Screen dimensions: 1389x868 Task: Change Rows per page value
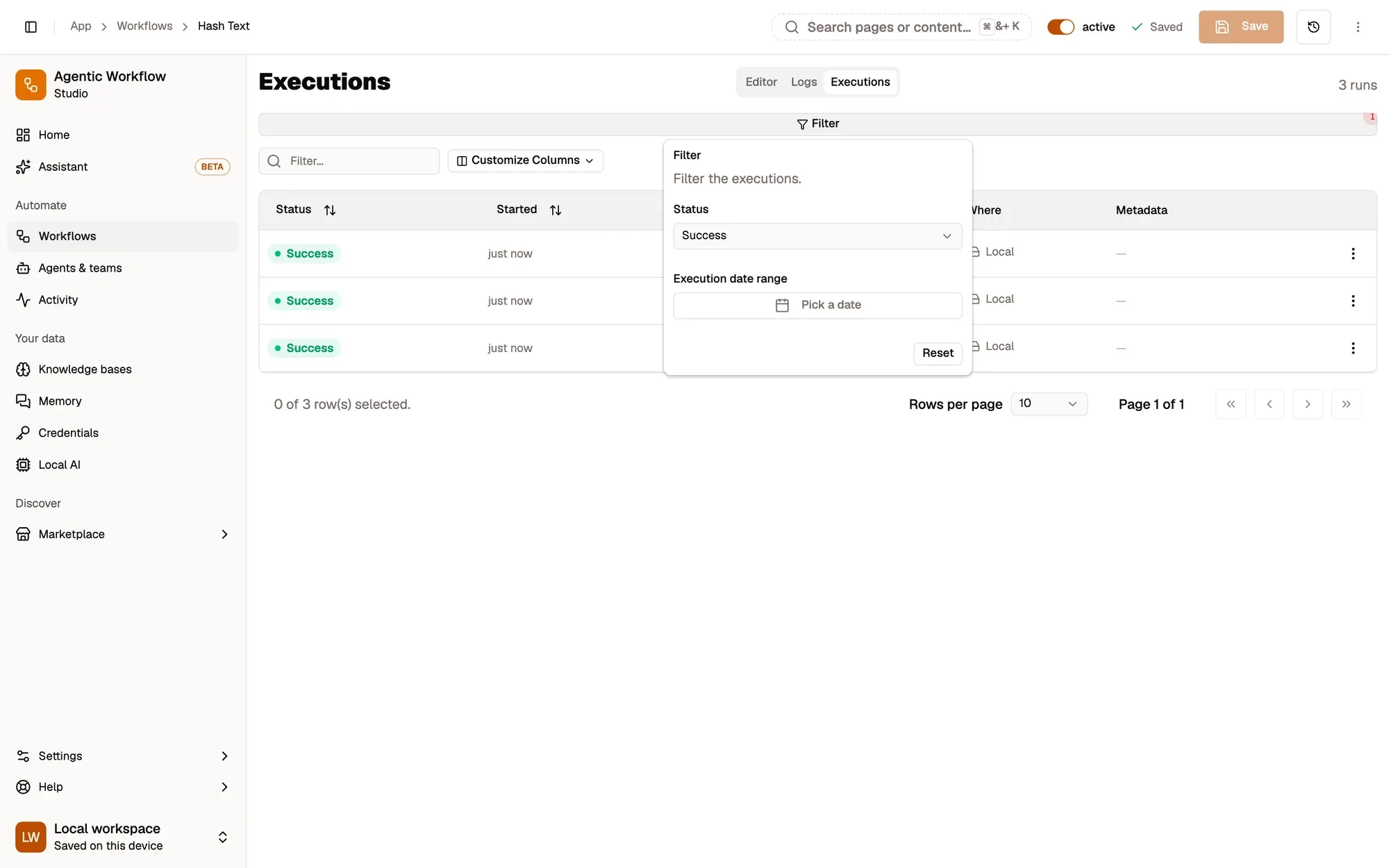point(1049,404)
